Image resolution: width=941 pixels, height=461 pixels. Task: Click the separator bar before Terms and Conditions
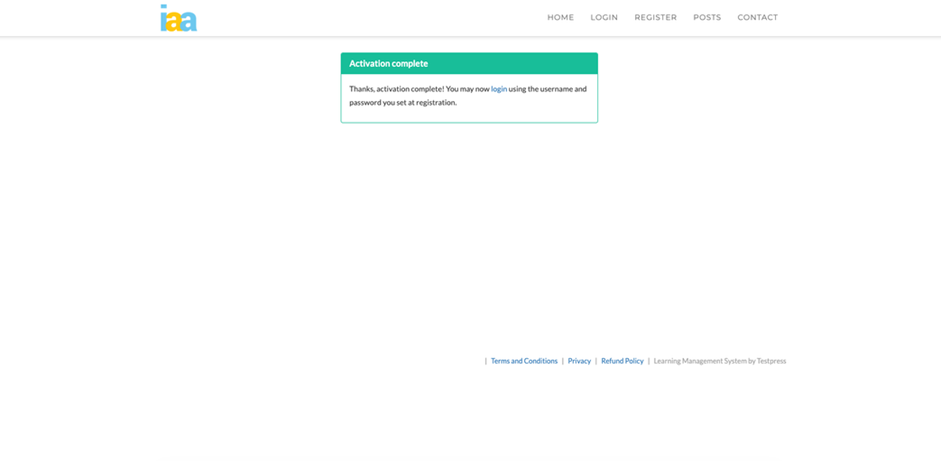click(x=486, y=361)
